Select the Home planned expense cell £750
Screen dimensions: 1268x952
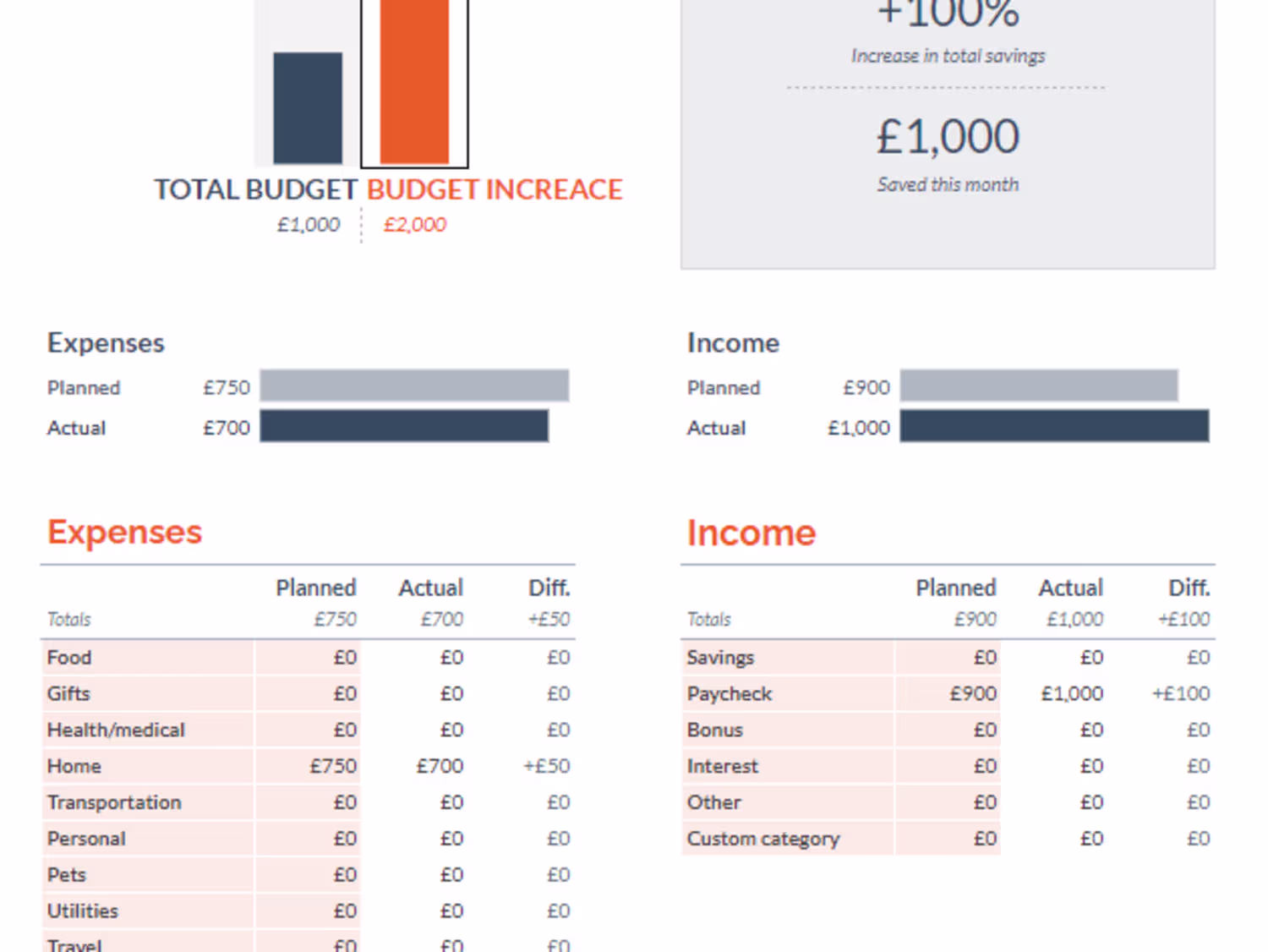click(x=309, y=766)
